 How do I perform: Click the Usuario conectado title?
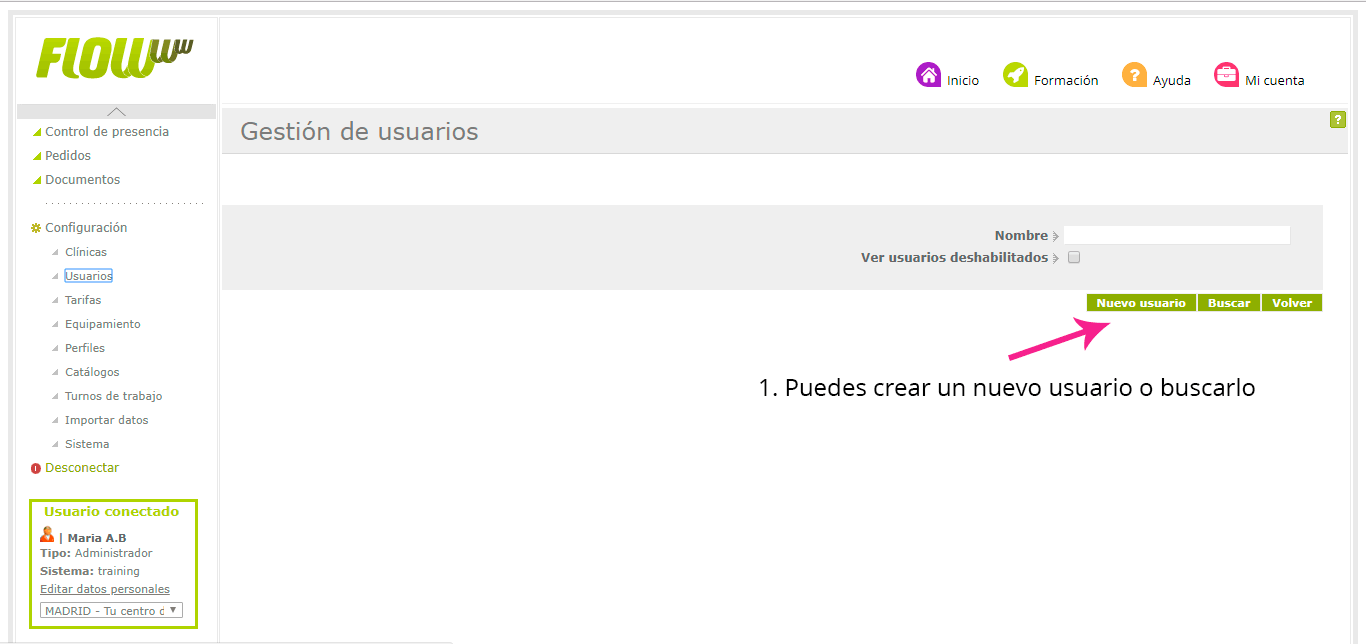(x=111, y=511)
